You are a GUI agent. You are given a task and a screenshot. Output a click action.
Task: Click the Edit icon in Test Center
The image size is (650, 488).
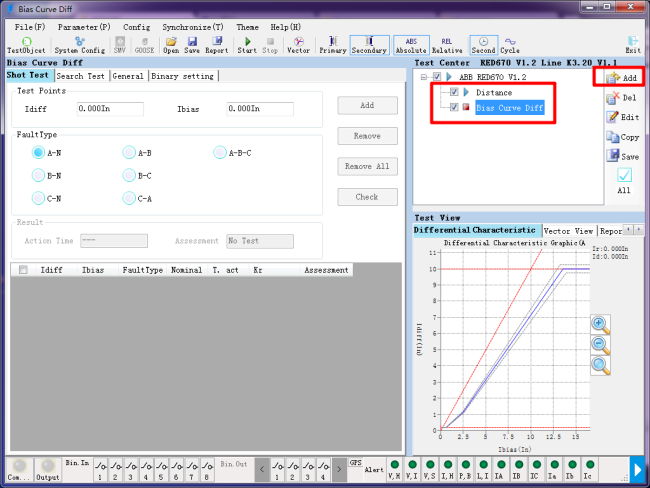(x=622, y=117)
